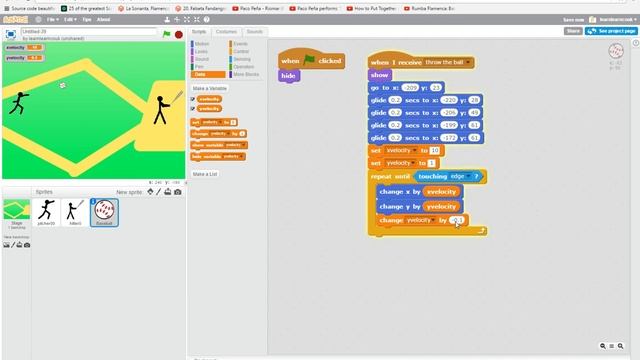Open the About menu item
The height and width of the screenshot is (360, 640).
(103, 19)
